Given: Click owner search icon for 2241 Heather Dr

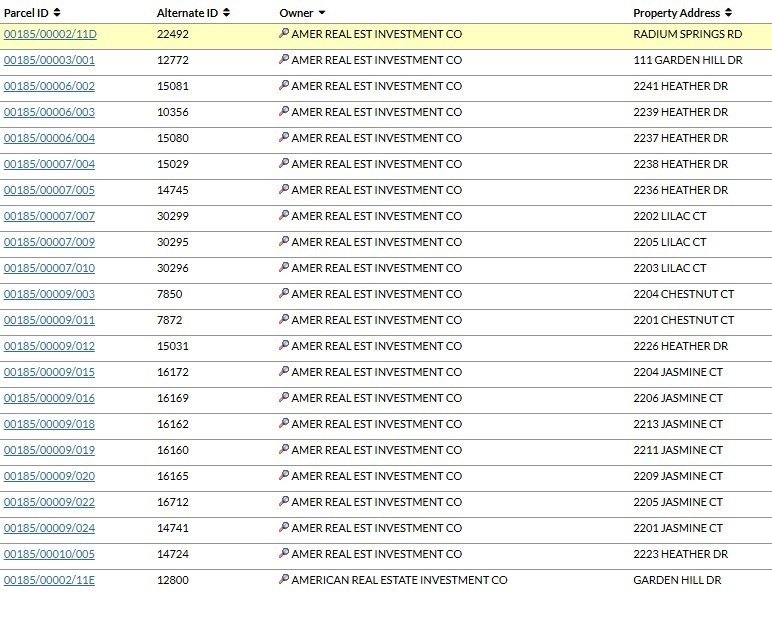Looking at the screenshot, I should [284, 85].
